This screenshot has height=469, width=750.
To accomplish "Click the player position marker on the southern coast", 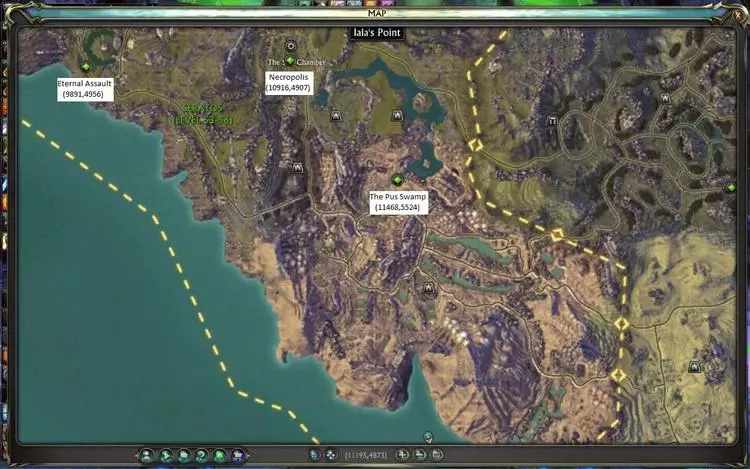I will 428,436.
